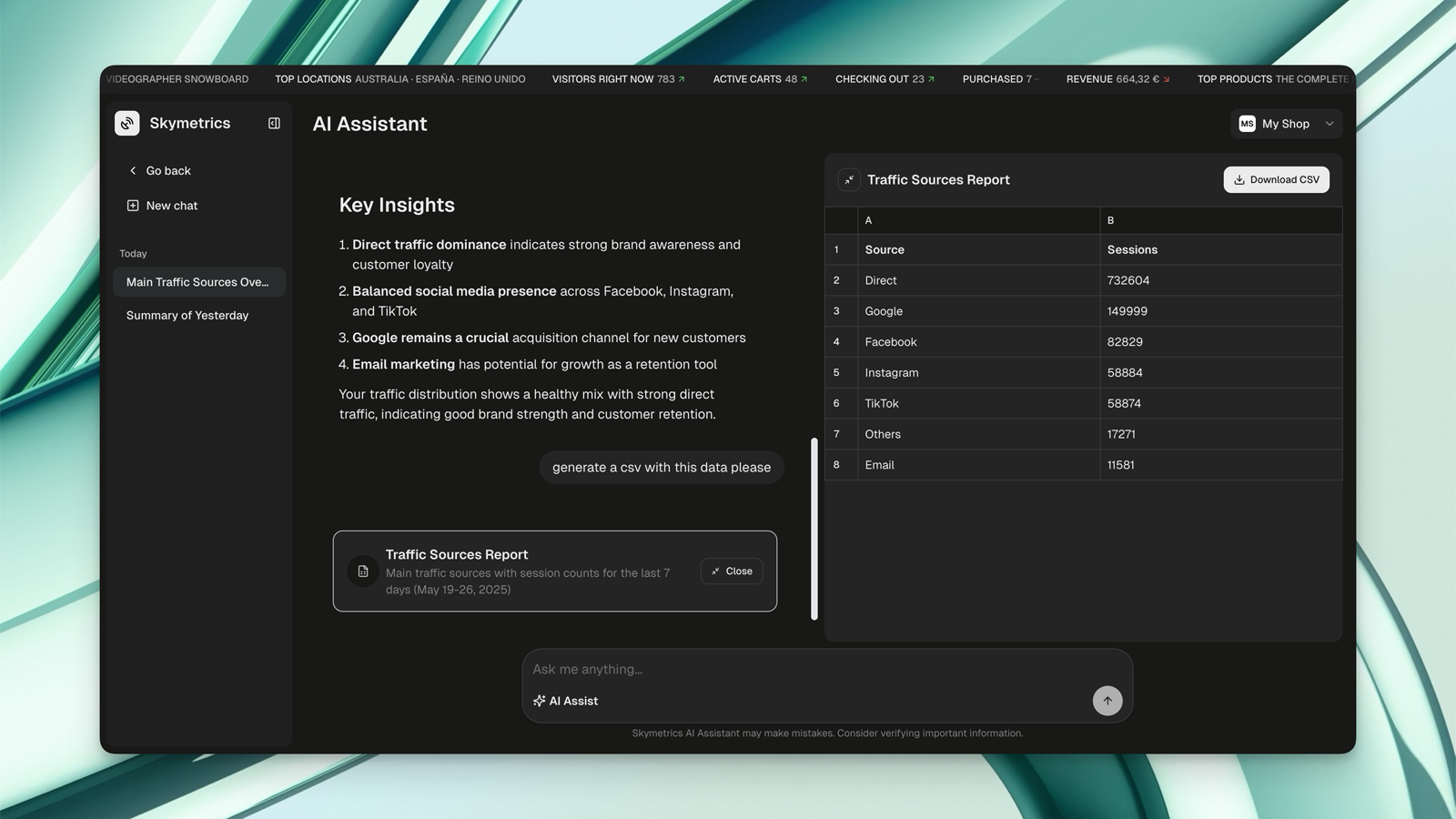Start a New chat
The image size is (1456, 819).
(x=163, y=206)
